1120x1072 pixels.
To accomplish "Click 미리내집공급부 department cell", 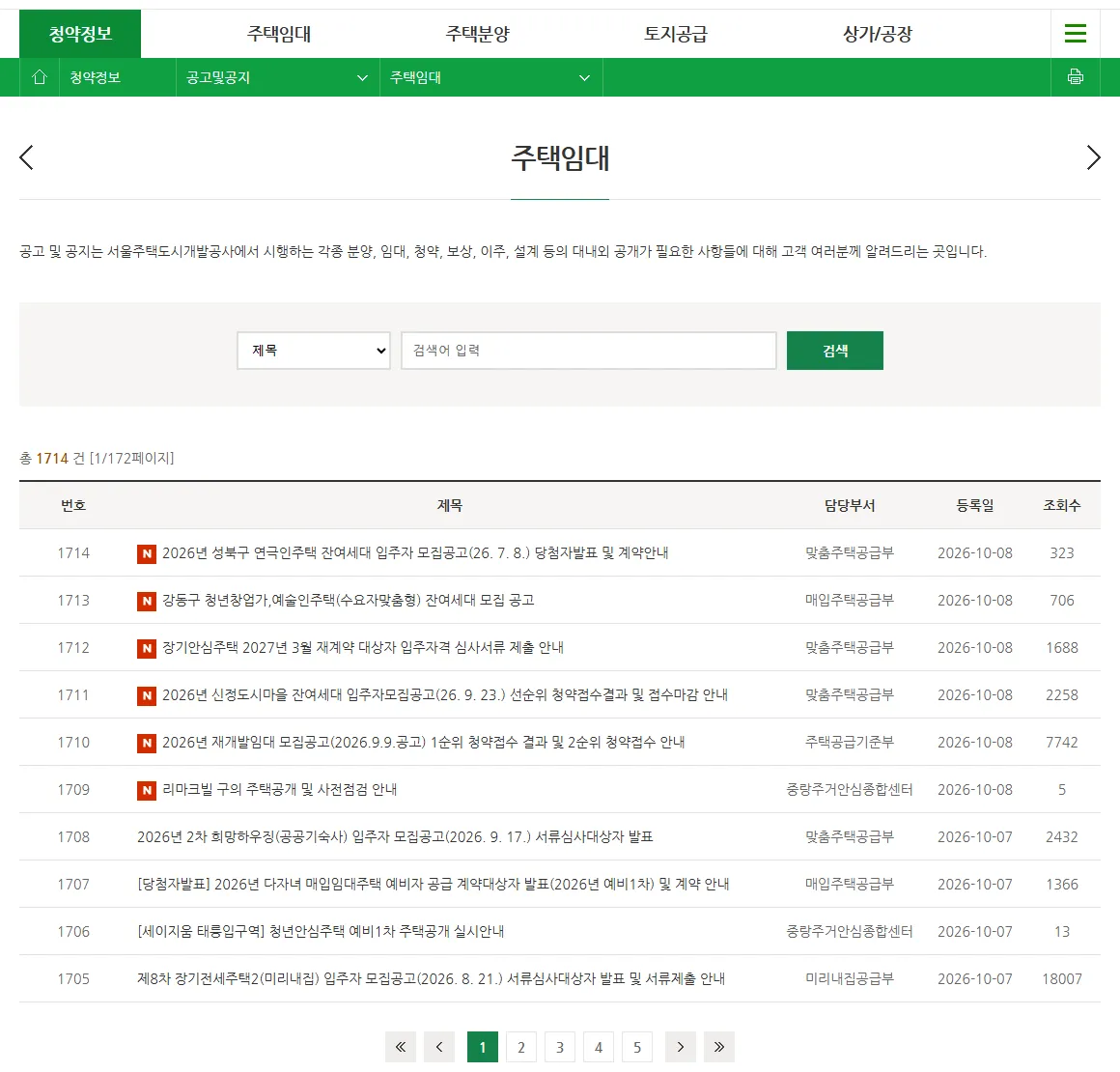I will 850,979.
